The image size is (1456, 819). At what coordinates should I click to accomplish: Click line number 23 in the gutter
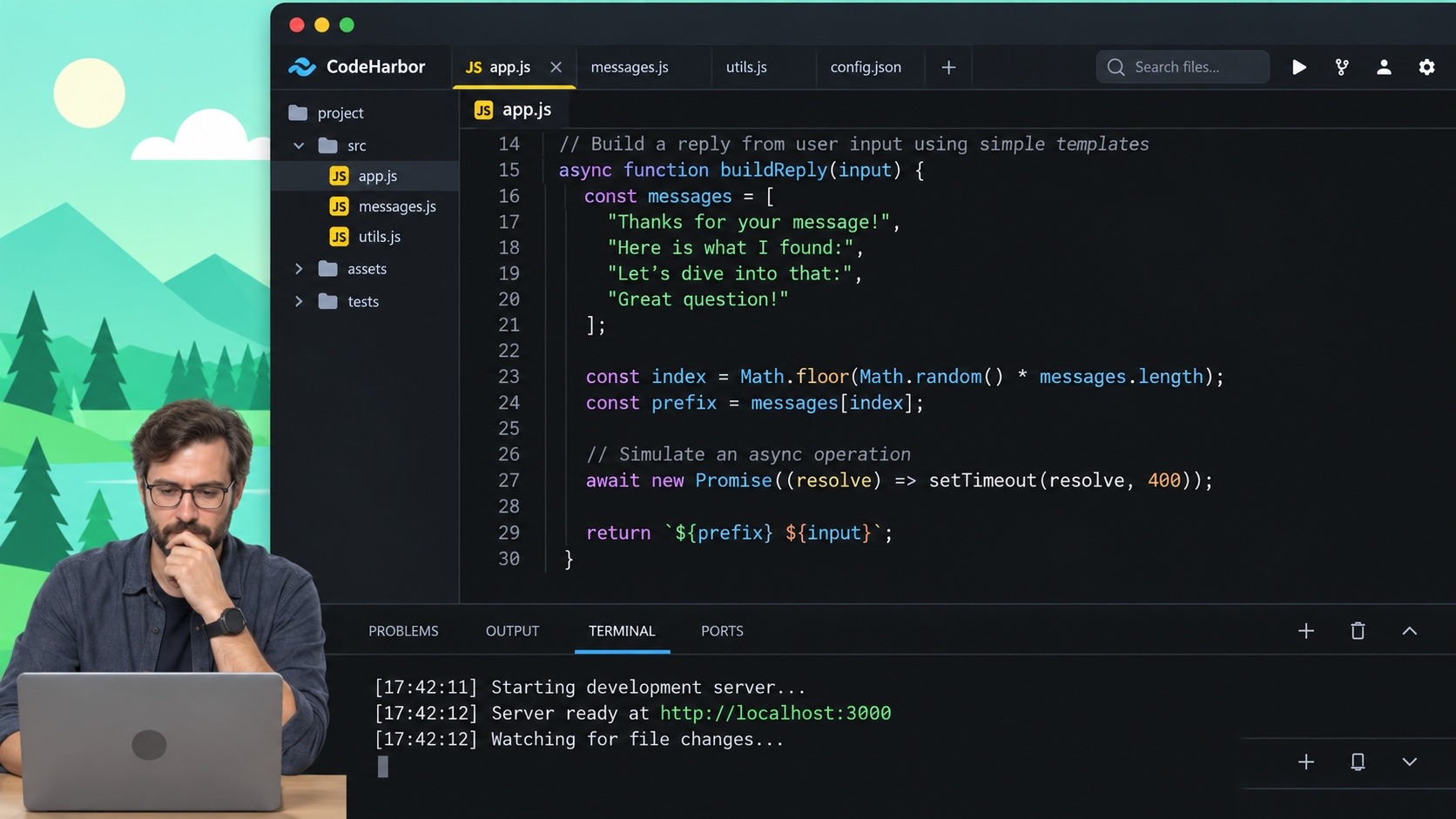click(509, 377)
